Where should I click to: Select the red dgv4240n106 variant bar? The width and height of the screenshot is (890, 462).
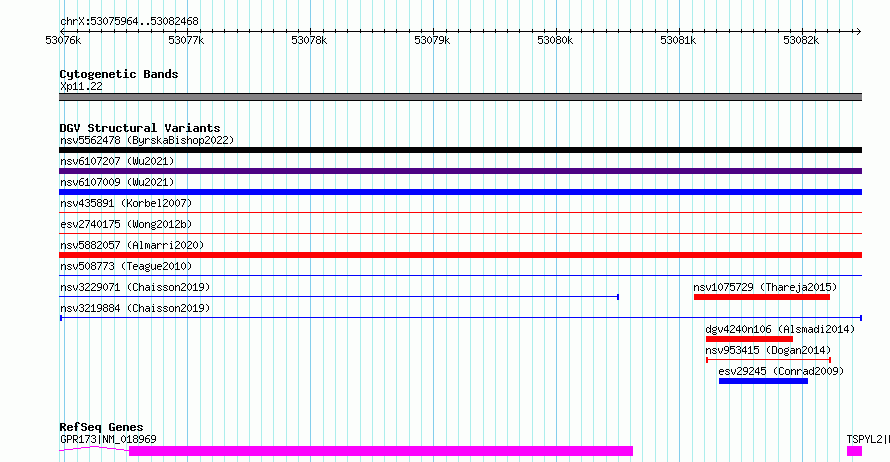point(749,339)
